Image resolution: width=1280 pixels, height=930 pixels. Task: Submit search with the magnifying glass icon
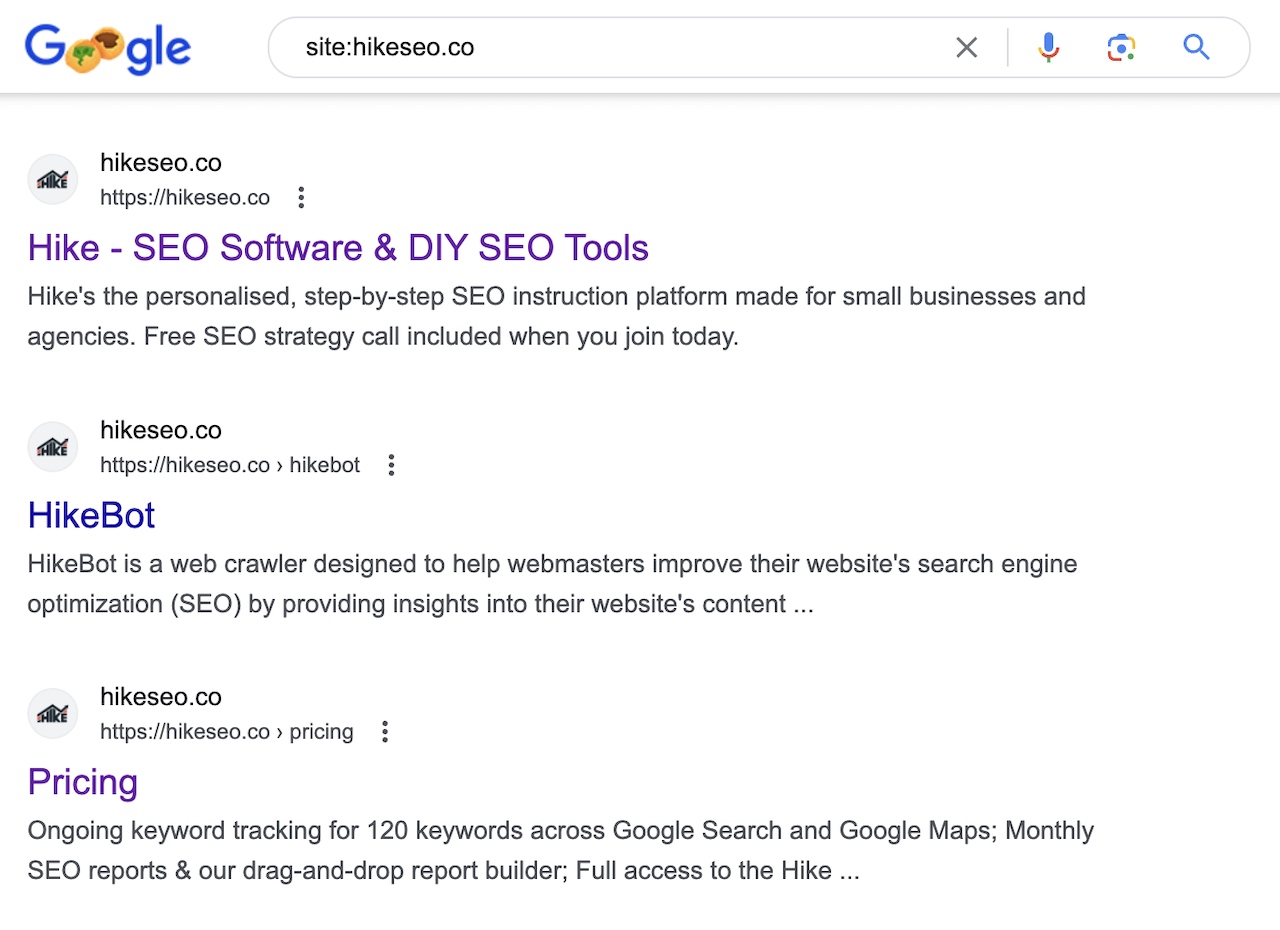click(x=1196, y=47)
